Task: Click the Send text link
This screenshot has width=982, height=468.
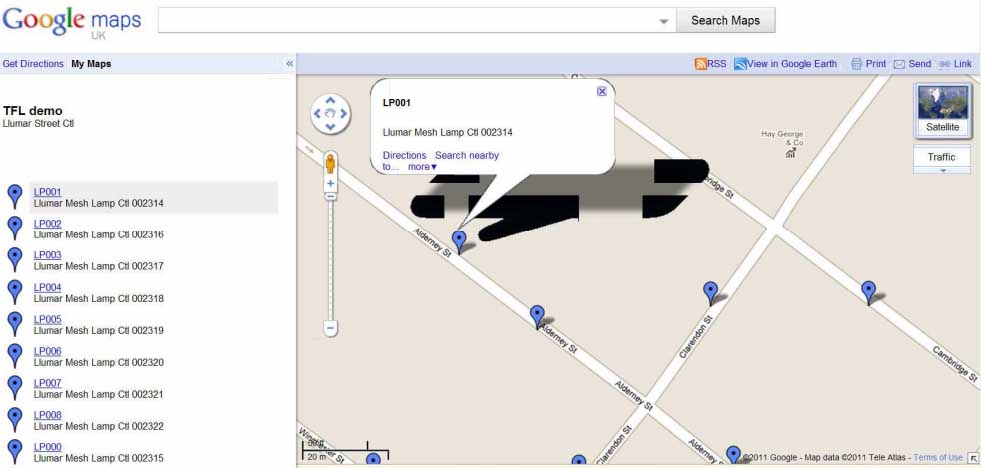Action: (920, 64)
